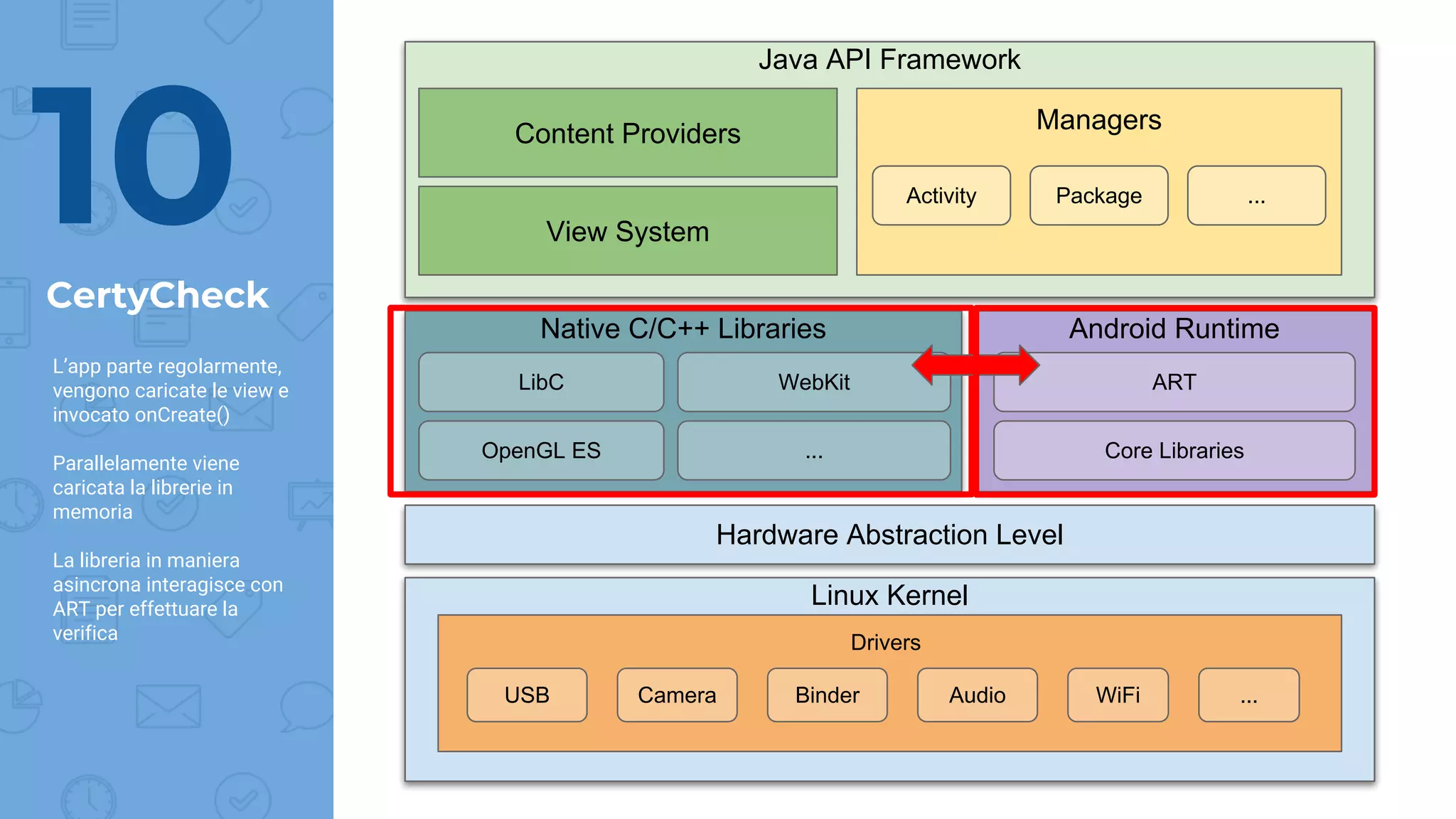Click the red double-headed arrow
Screen dimensions: 1456x819
point(975,365)
